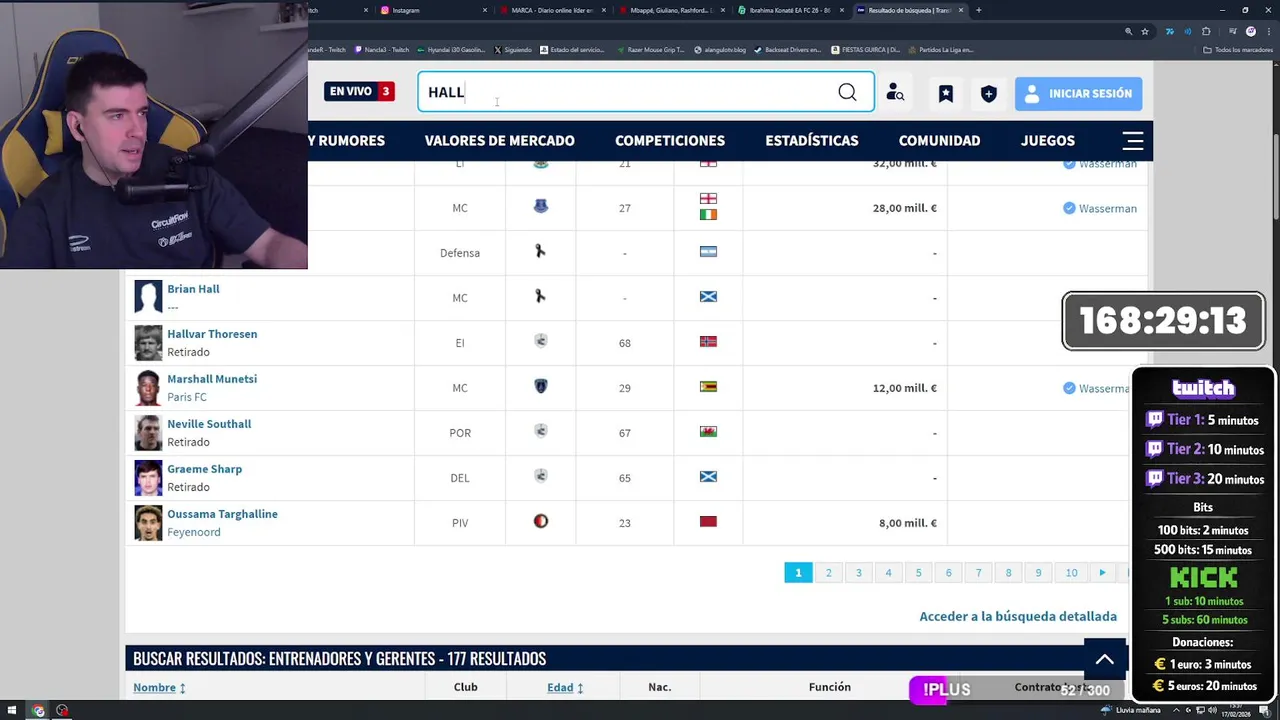
Task: Click the POR position cell
Action: pos(460,433)
